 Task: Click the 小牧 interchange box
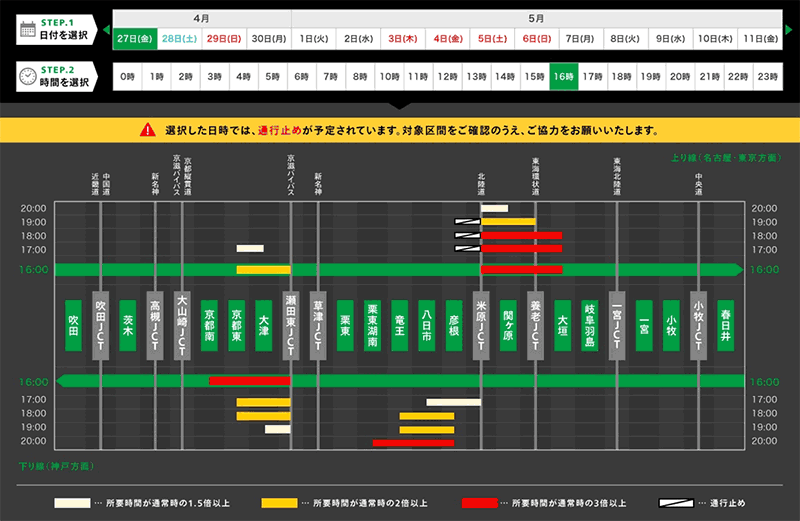(671, 326)
